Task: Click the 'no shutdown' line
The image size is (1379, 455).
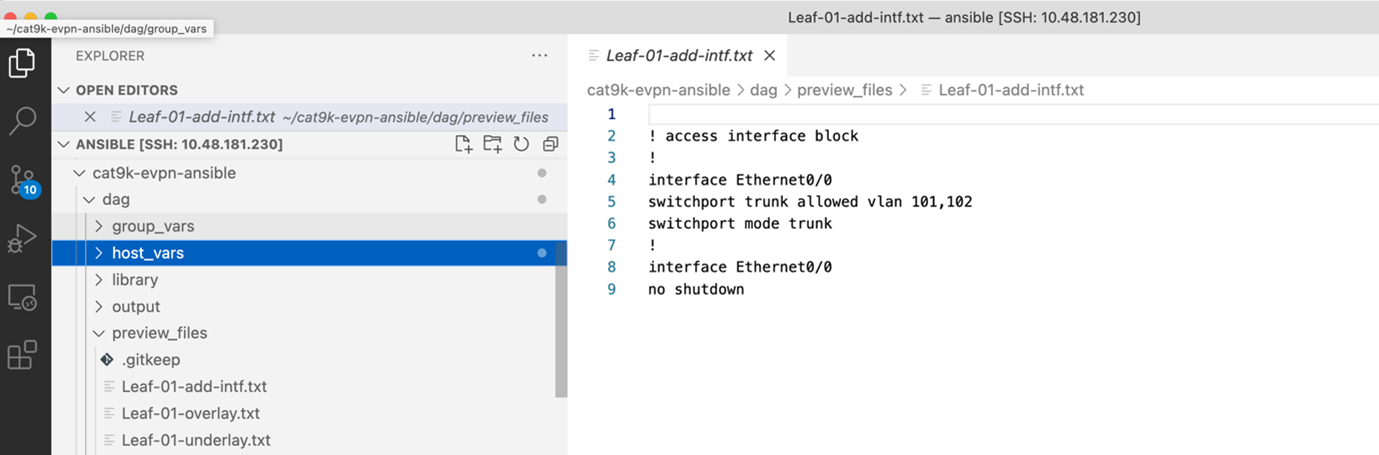Action: tap(696, 290)
